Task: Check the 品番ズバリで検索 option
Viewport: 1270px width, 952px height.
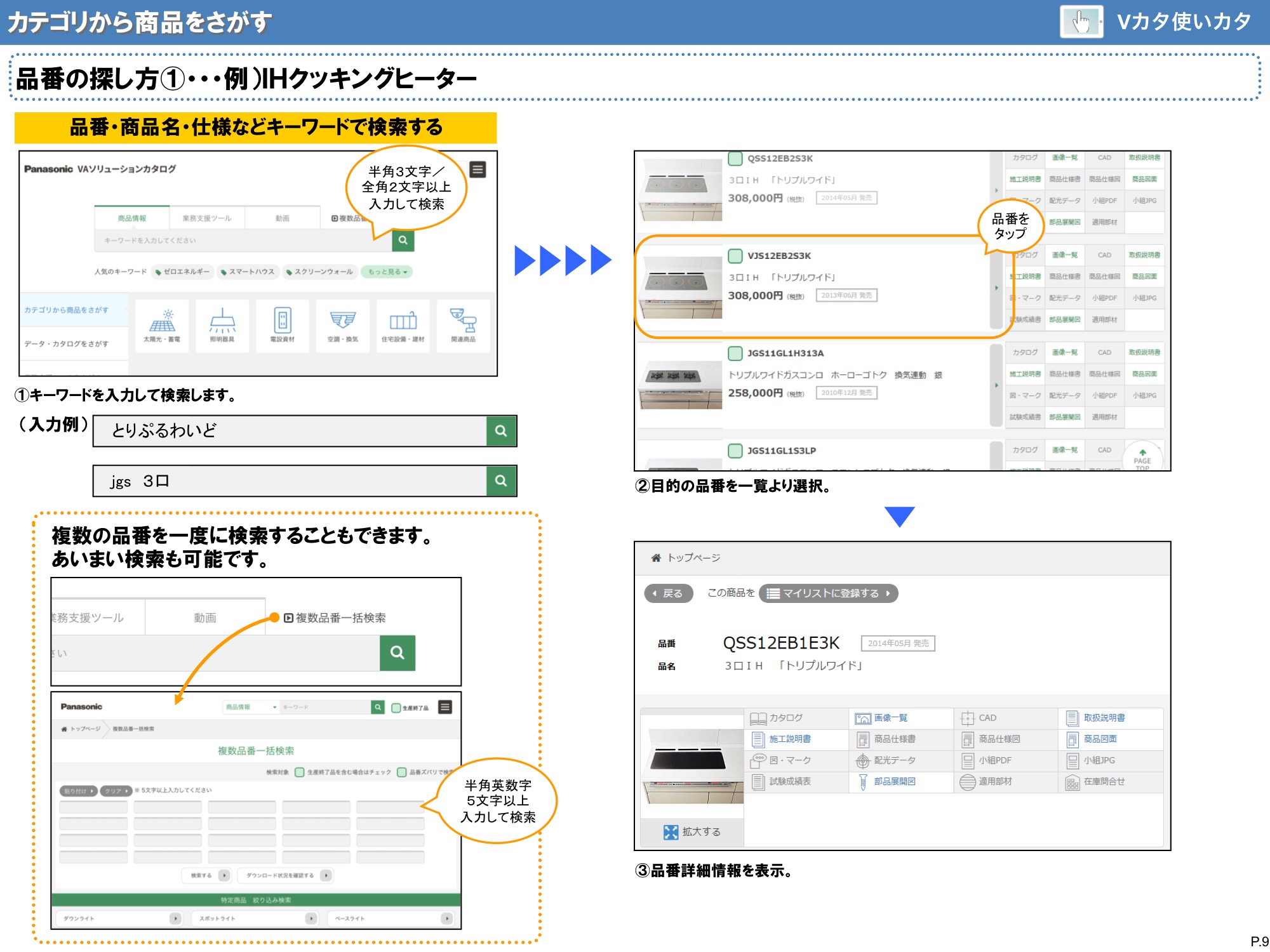Action: [402, 773]
